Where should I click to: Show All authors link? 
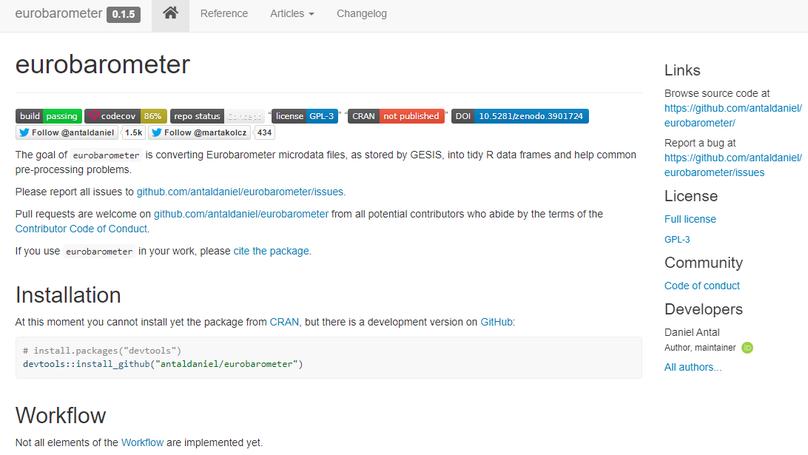tap(692, 367)
